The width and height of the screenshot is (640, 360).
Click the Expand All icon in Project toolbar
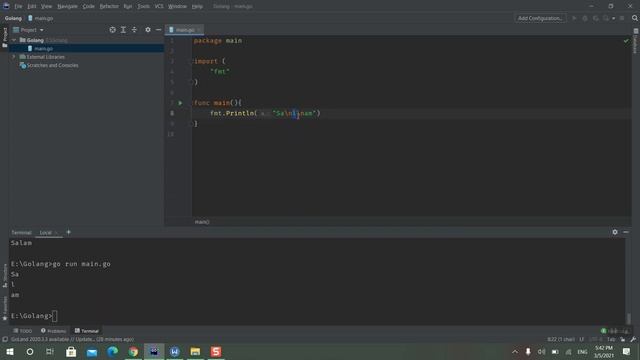123,30
